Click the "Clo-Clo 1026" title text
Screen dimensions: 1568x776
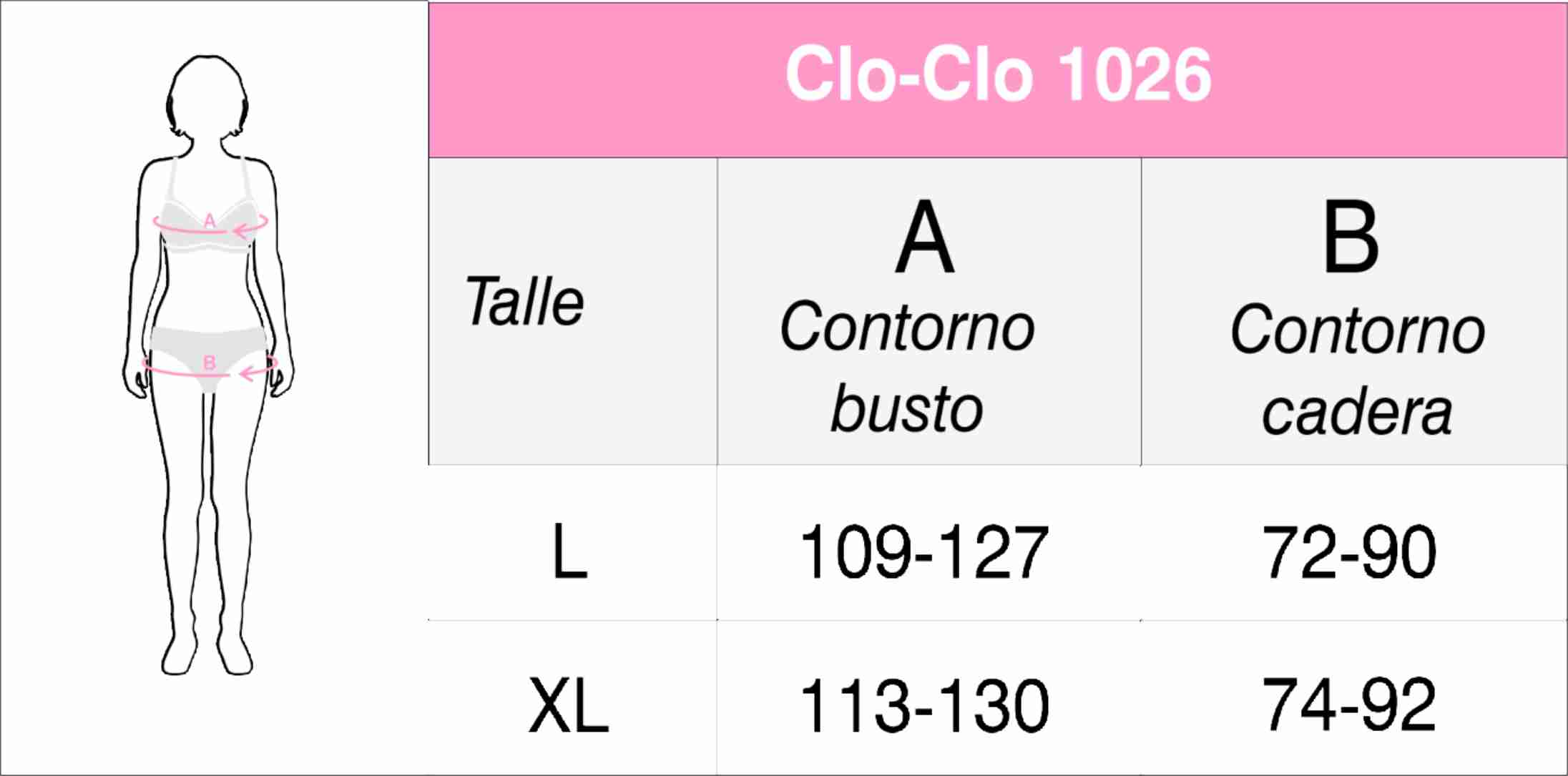pyautogui.click(x=998, y=75)
